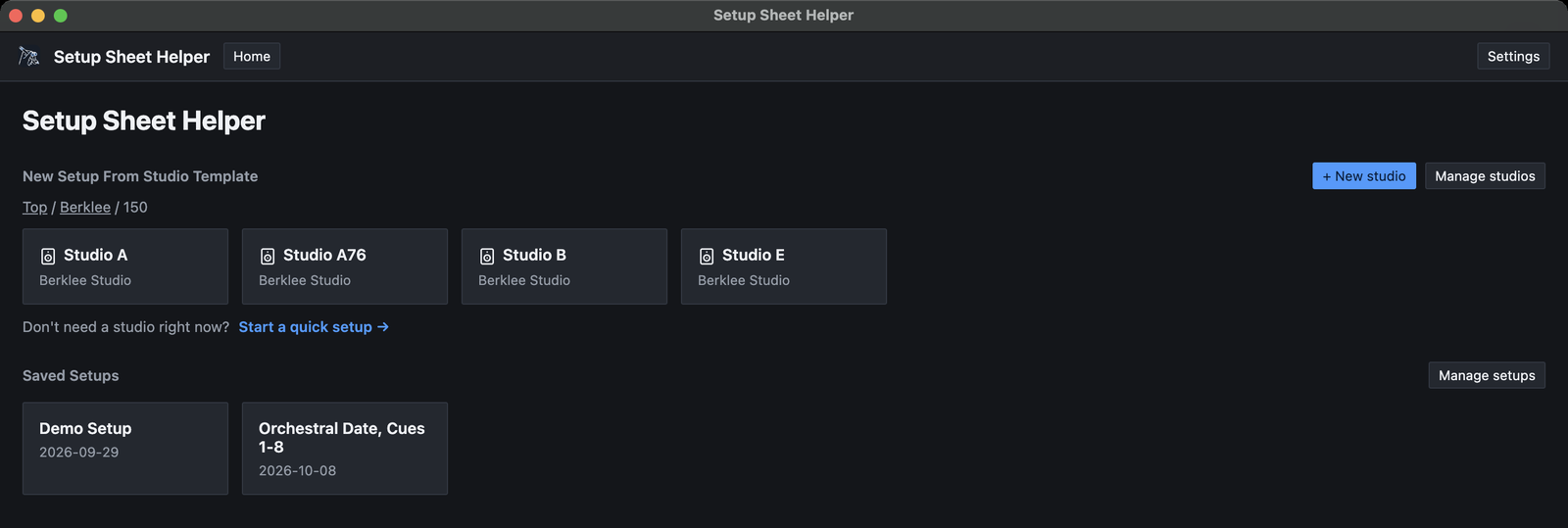
Task: Click Berklee Studio subtitle under Studio B
Action: pos(524,280)
